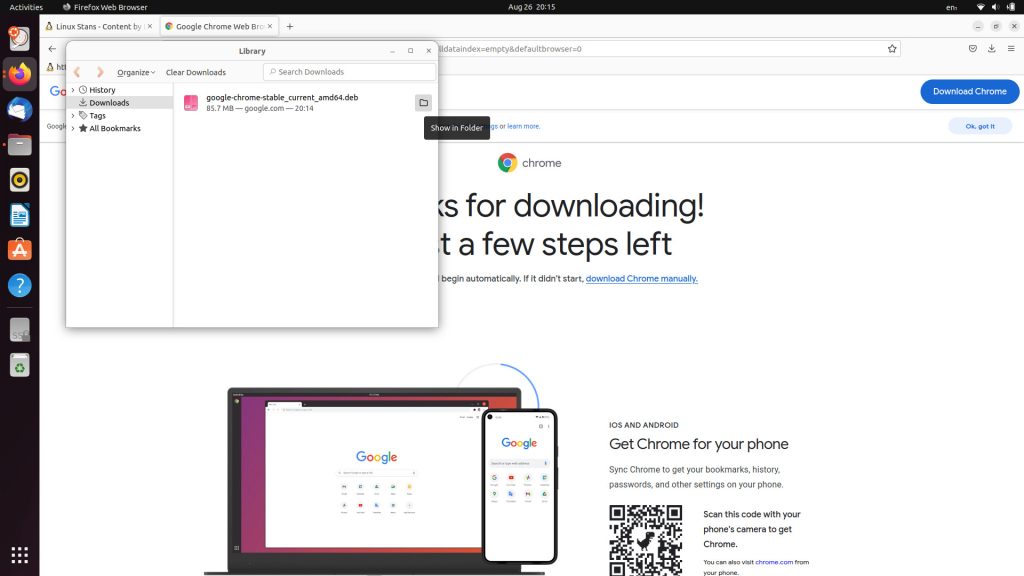Open the Firefox downloads toolbar icon
Viewport: 1024px width, 576px height.
pos(991,49)
